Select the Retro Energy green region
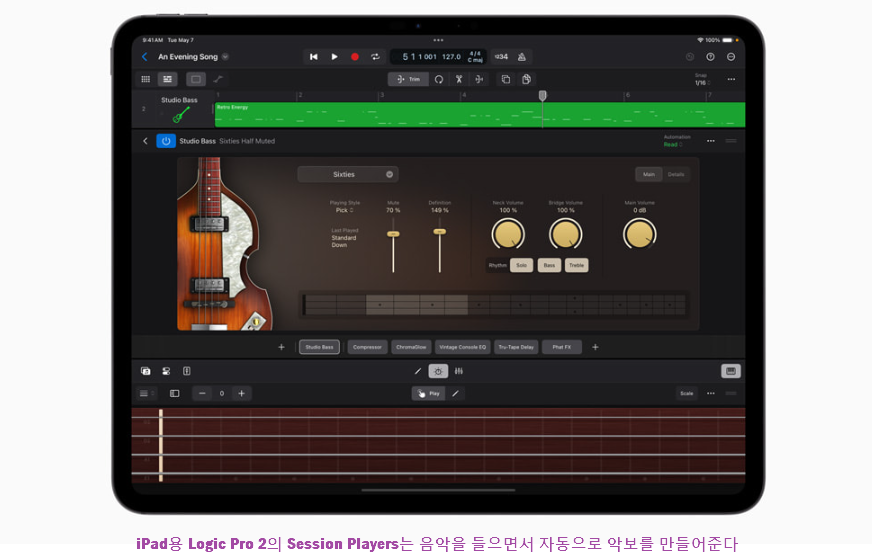Image resolution: width=872 pixels, height=555 pixels. pos(480,115)
